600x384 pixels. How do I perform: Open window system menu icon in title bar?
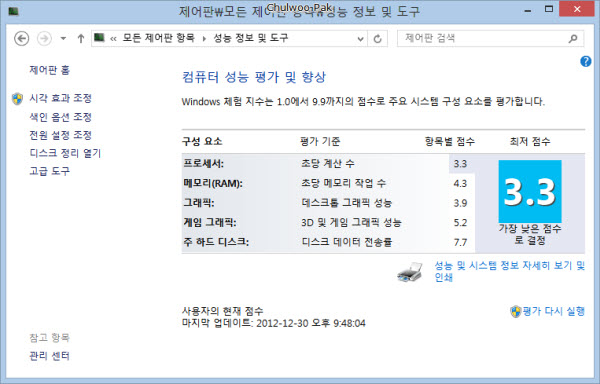pyautogui.click(x=14, y=11)
